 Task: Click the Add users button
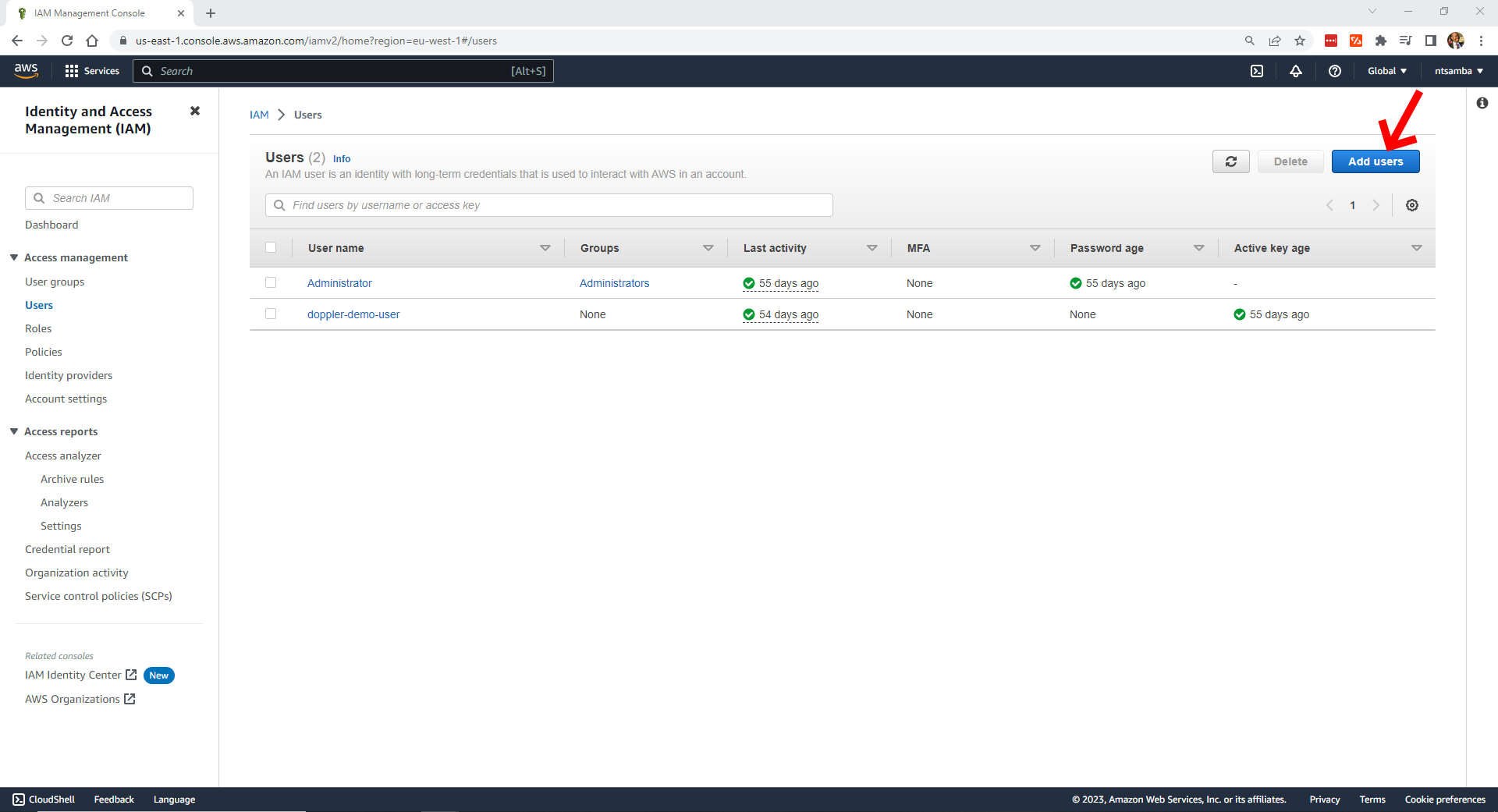click(x=1376, y=161)
